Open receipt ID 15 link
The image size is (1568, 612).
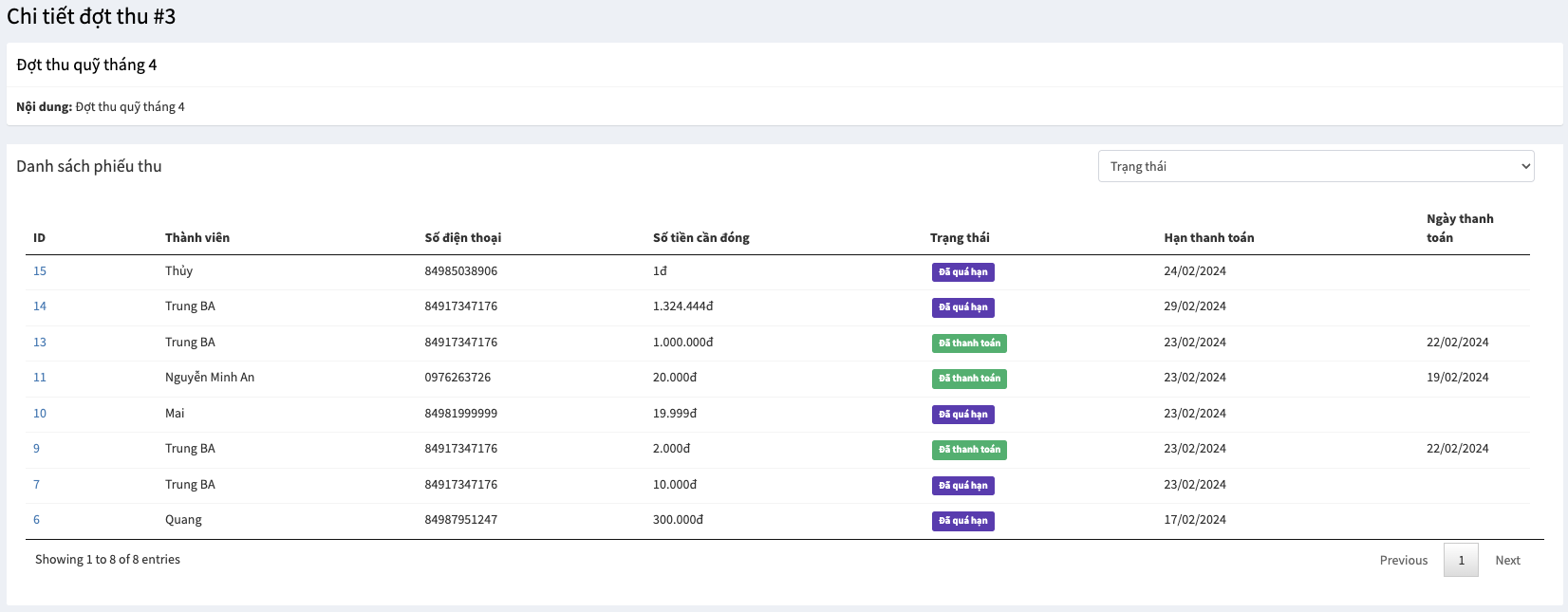(40, 271)
